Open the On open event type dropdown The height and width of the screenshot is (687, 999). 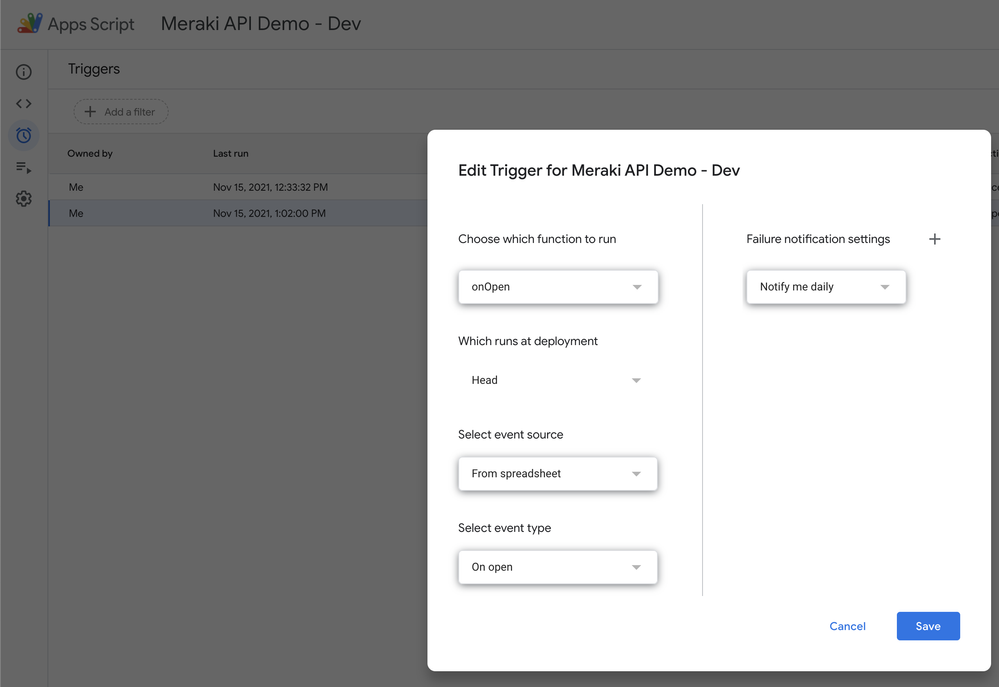[x=557, y=567]
